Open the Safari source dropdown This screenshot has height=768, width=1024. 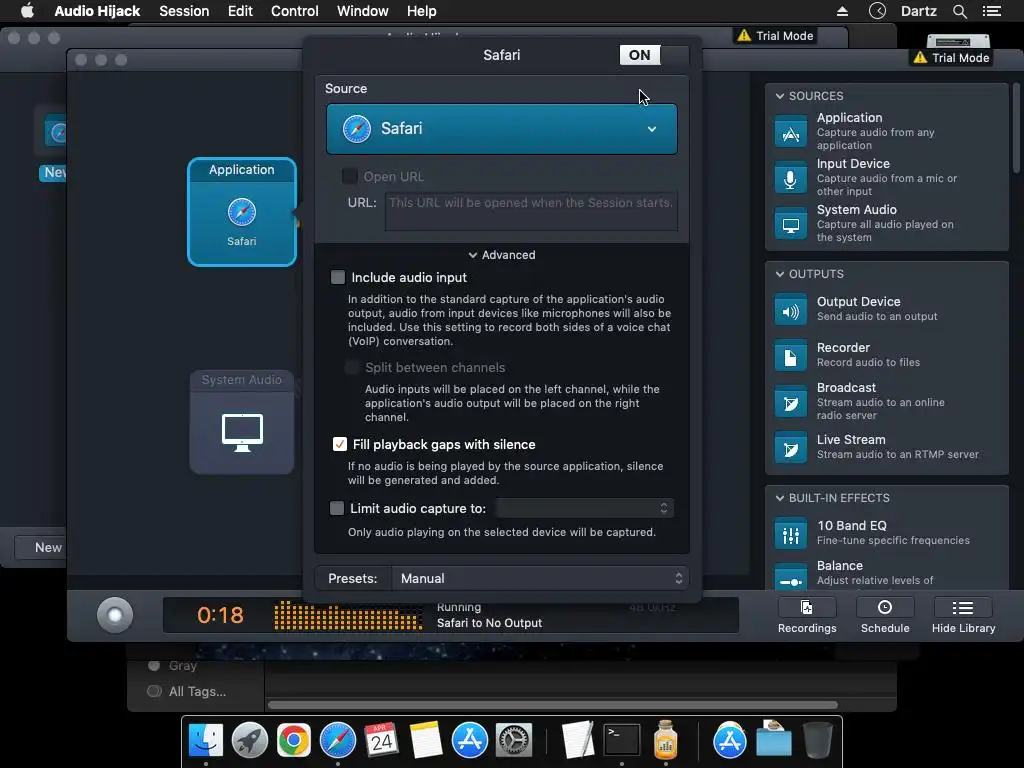[502, 129]
